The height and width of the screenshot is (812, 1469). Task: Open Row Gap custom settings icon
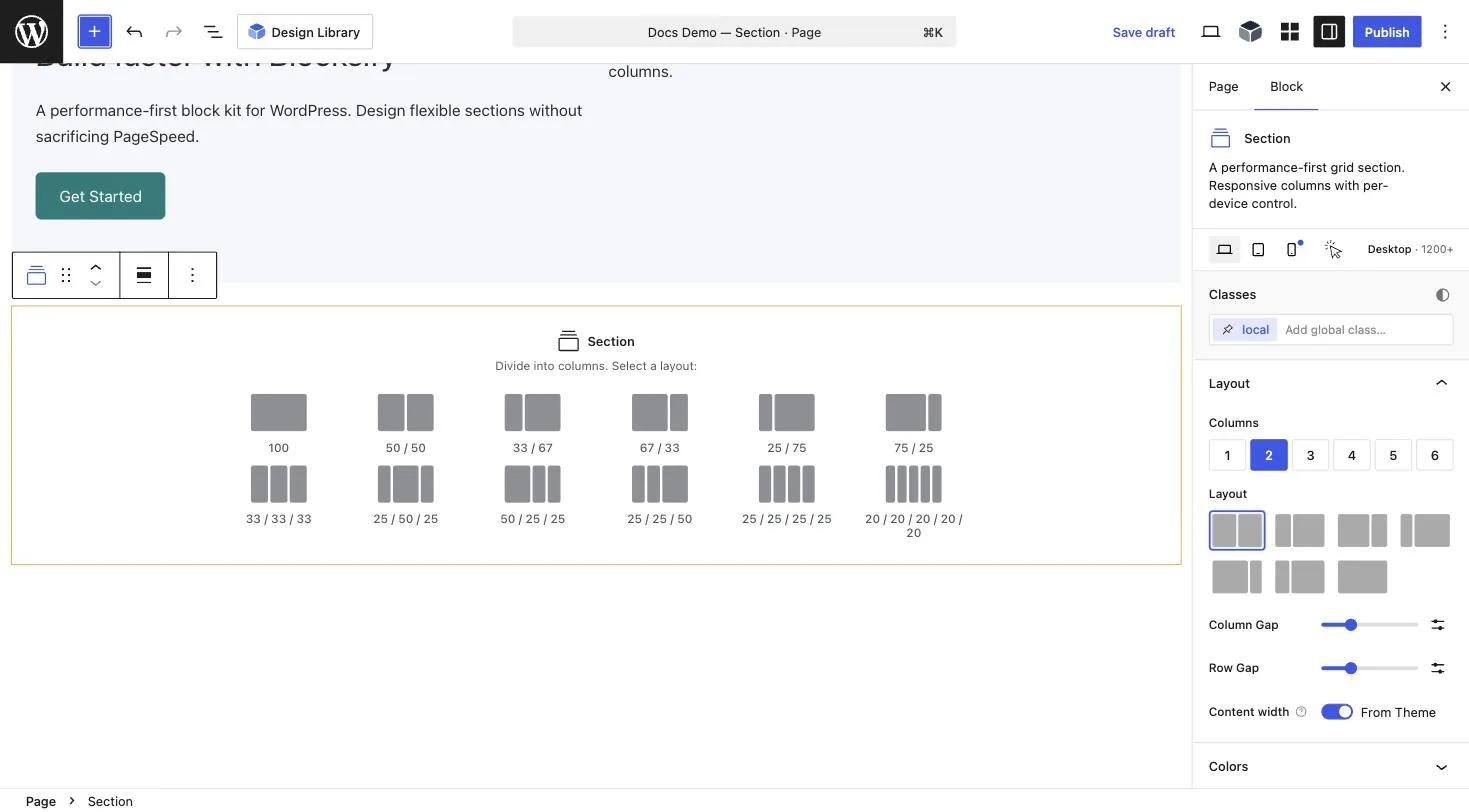(x=1437, y=668)
